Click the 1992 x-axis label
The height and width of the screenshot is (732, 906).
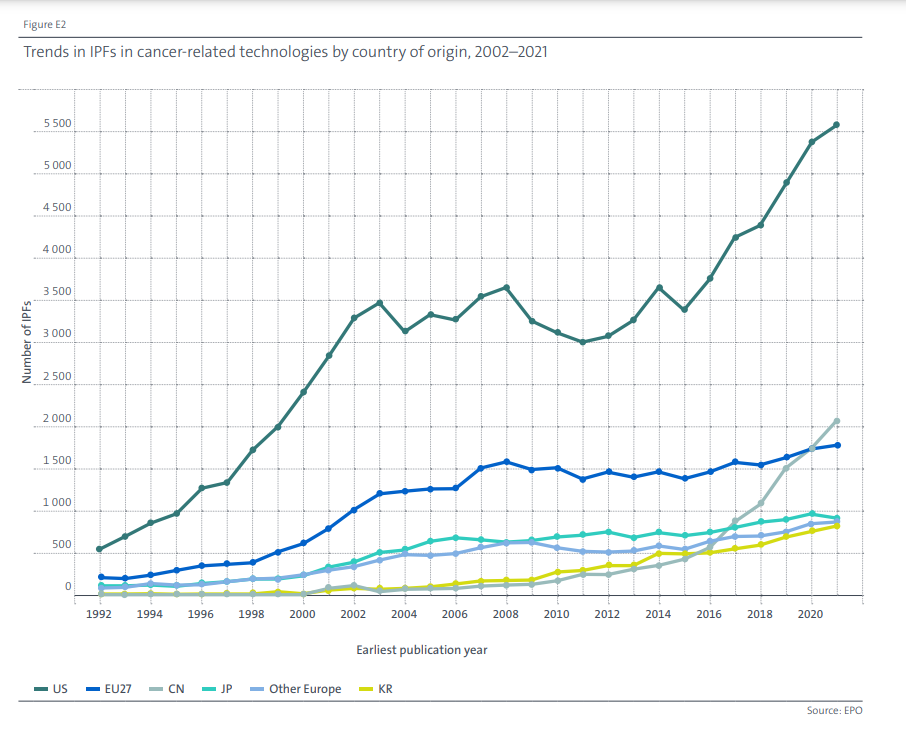tap(99, 614)
